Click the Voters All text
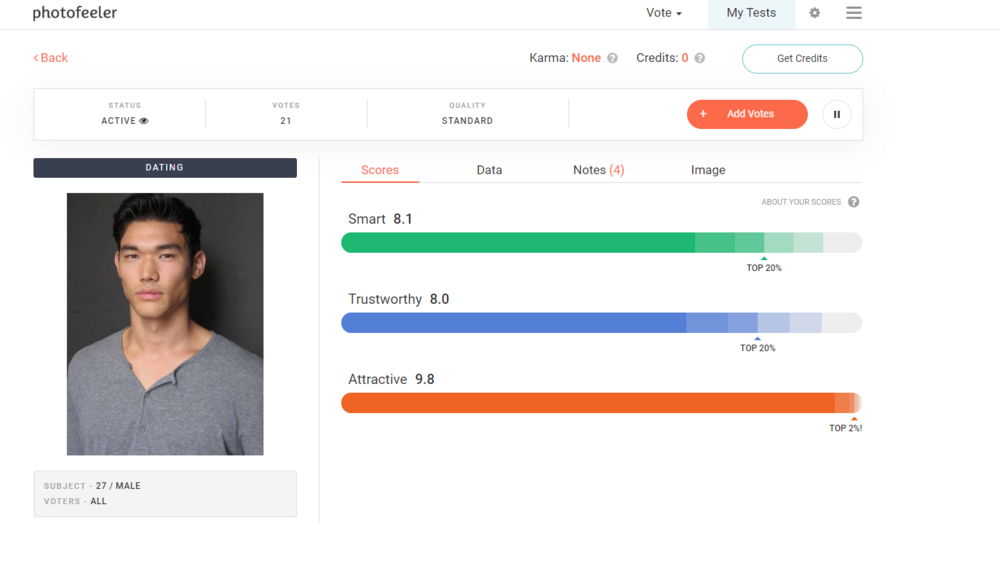The height and width of the screenshot is (569, 1000). pyautogui.click(x=75, y=501)
